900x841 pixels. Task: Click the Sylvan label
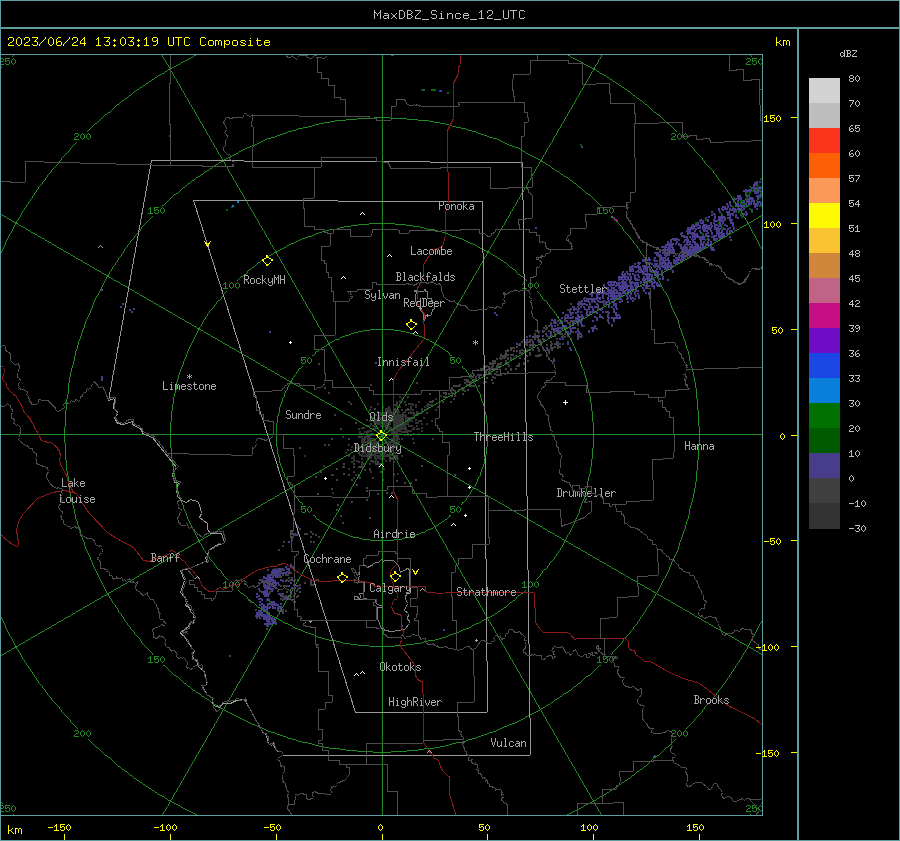382,295
